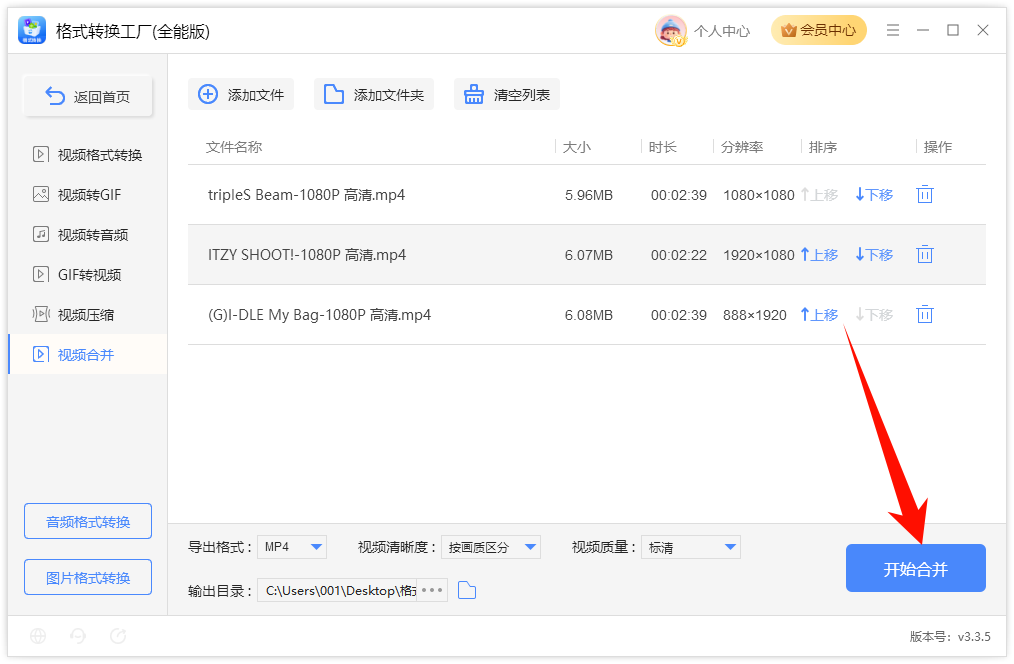Click the 888×1920 resolution cell

755,316
